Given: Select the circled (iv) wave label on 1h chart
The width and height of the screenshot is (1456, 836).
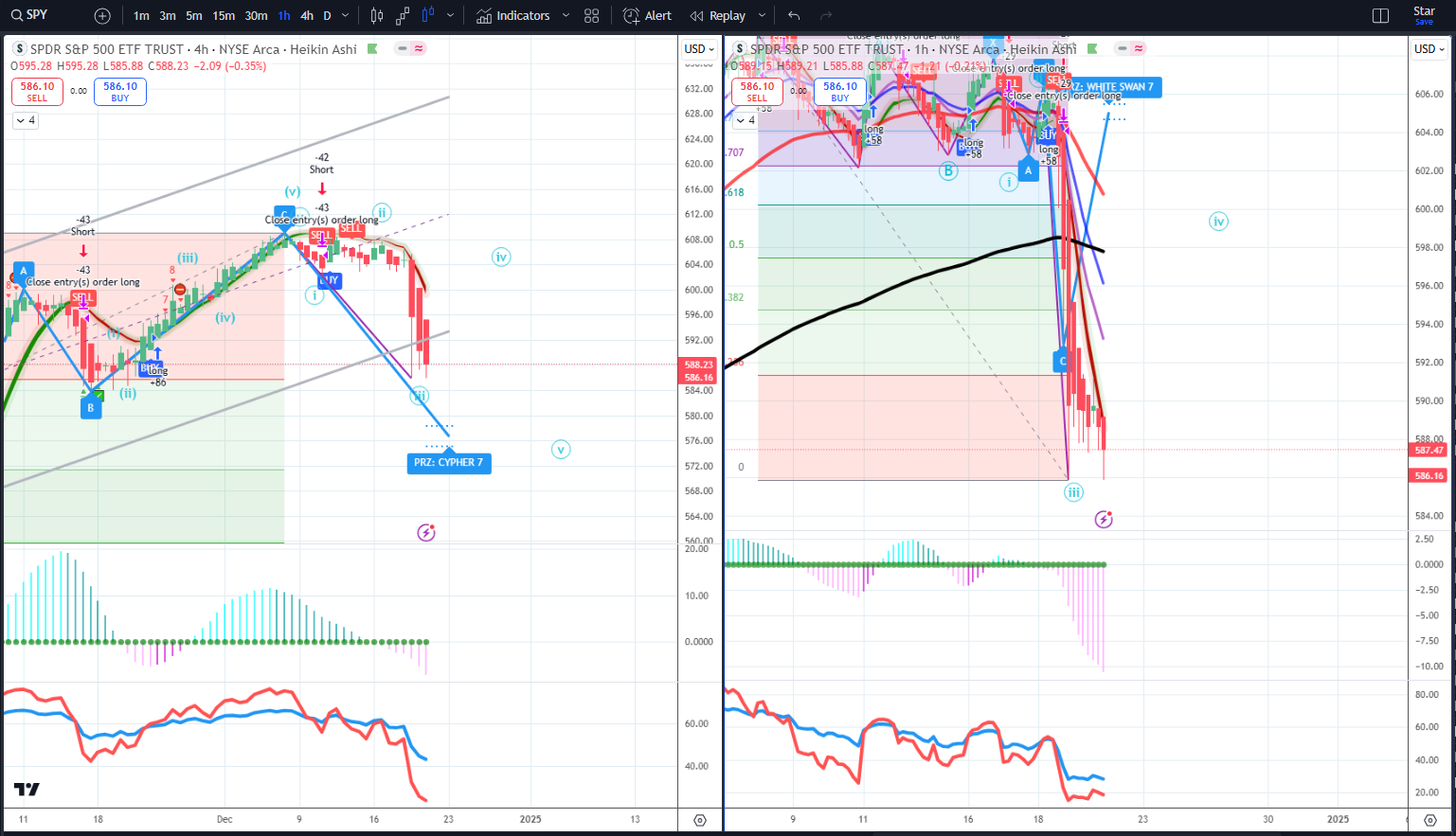Looking at the screenshot, I should click(x=1218, y=222).
